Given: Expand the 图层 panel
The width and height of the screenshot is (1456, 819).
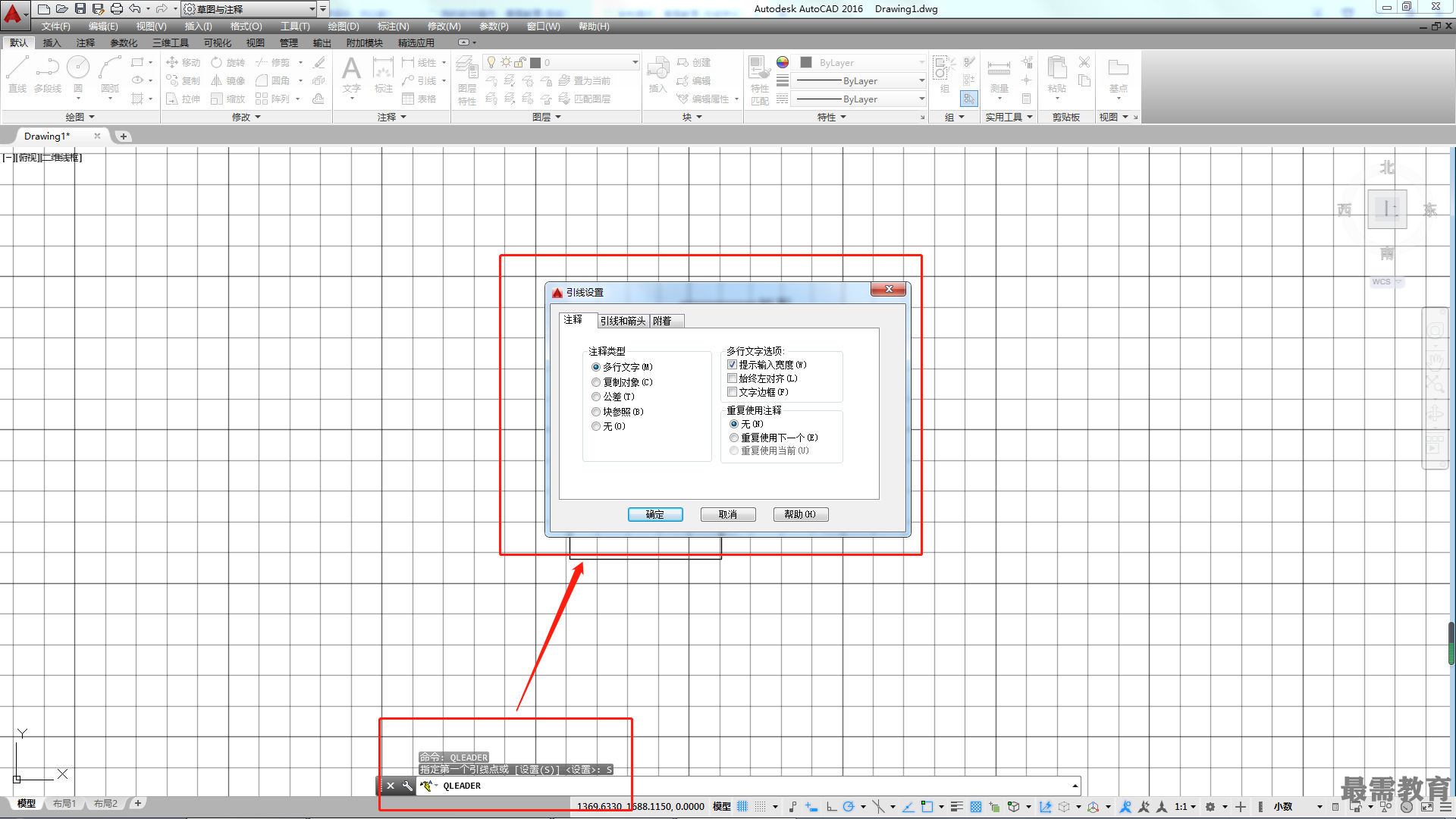Looking at the screenshot, I should pyautogui.click(x=547, y=117).
